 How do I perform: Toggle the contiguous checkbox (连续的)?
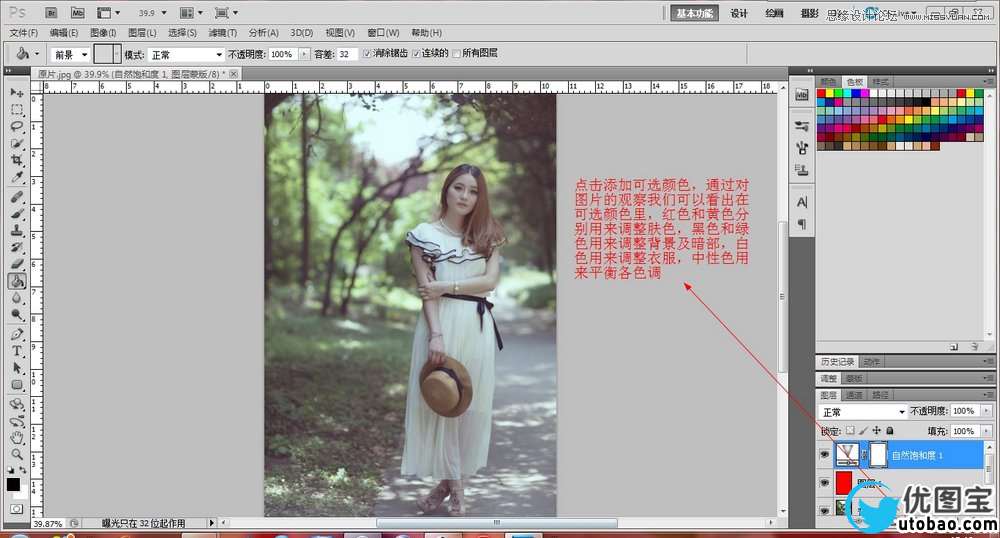pyautogui.click(x=416, y=54)
